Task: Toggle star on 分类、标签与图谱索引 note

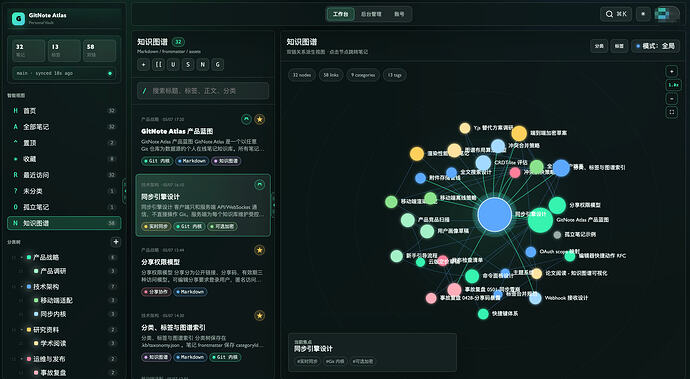Action: click(x=260, y=316)
